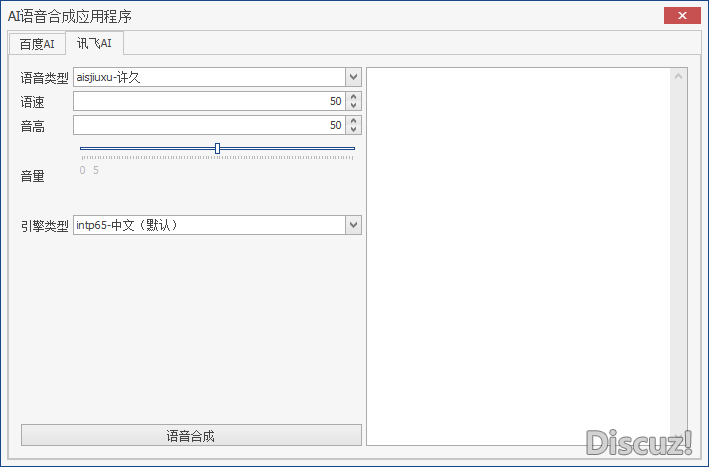The height and width of the screenshot is (467, 709).
Task: Increase 语速 value with up arrow
Action: click(354, 96)
